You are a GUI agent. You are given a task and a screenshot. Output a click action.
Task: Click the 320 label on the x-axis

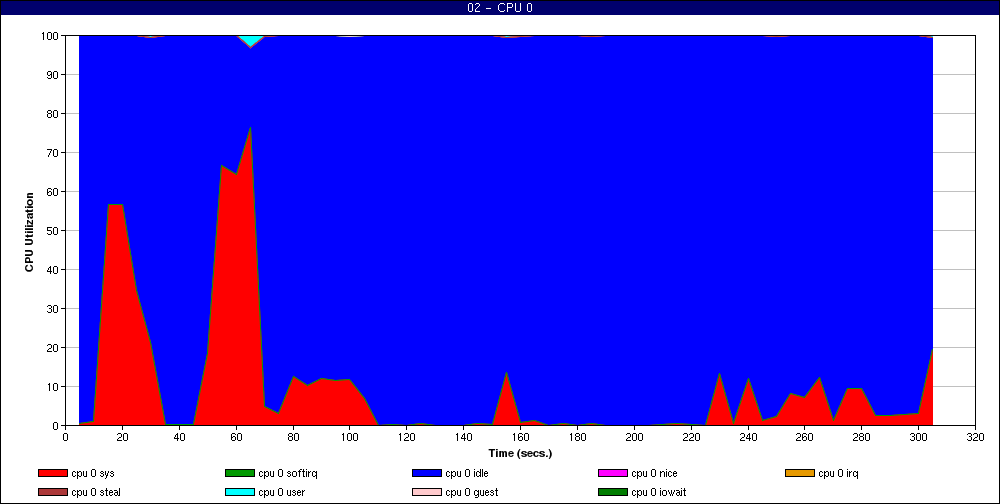point(975,437)
